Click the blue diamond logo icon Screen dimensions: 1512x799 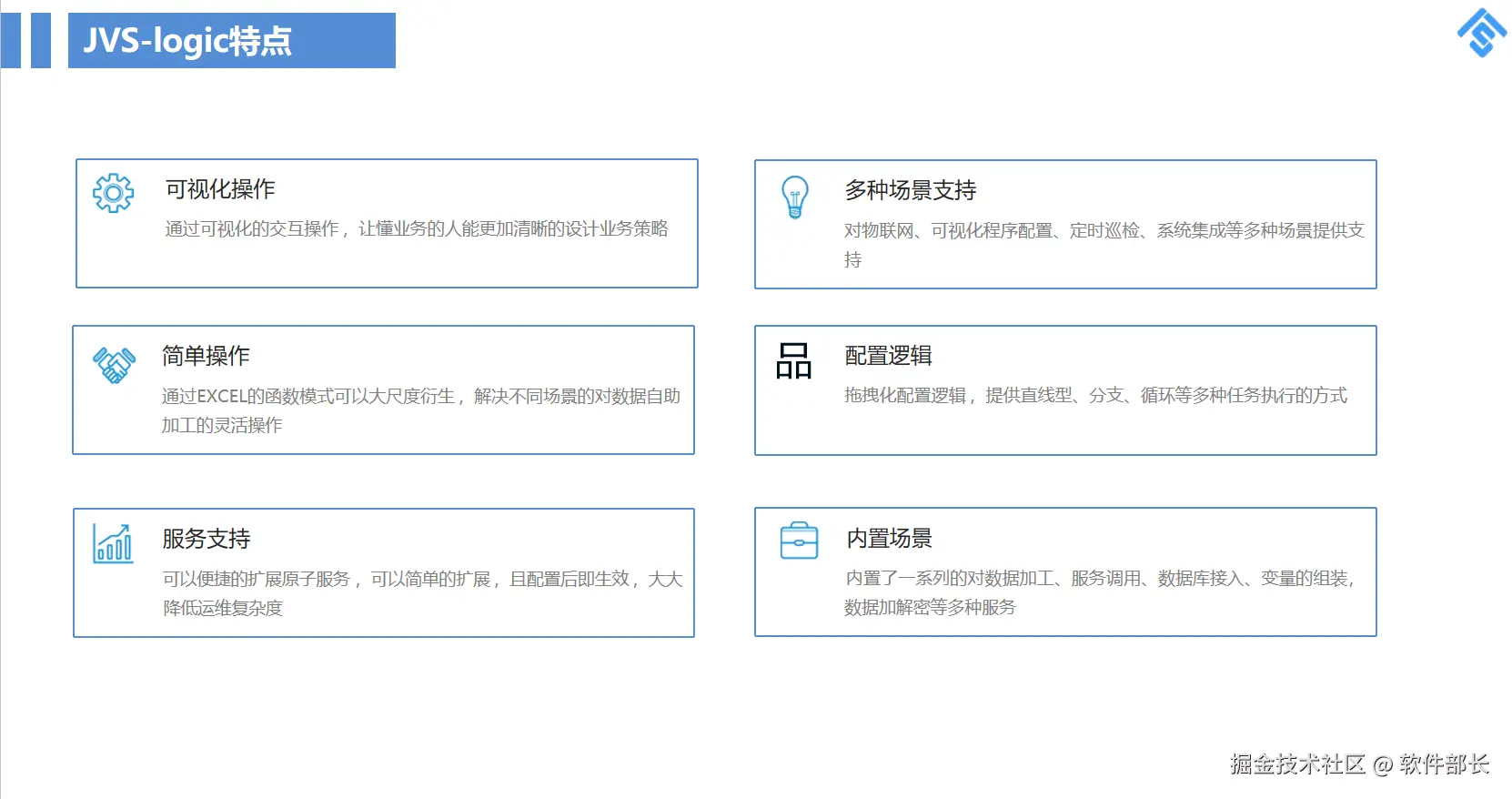(x=1482, y=34)
